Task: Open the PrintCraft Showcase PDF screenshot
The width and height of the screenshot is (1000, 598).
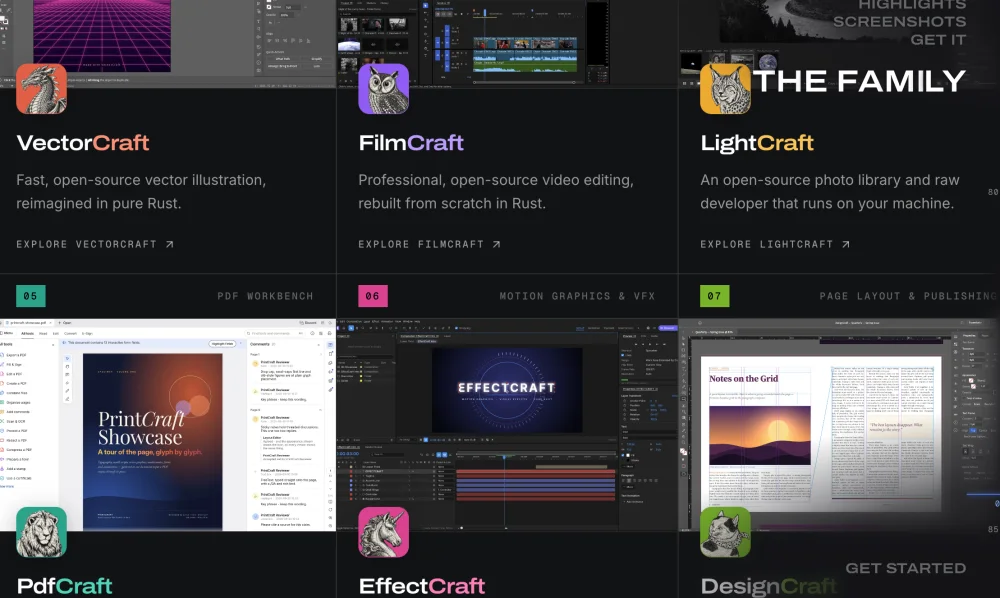Action: coord(168,425)
